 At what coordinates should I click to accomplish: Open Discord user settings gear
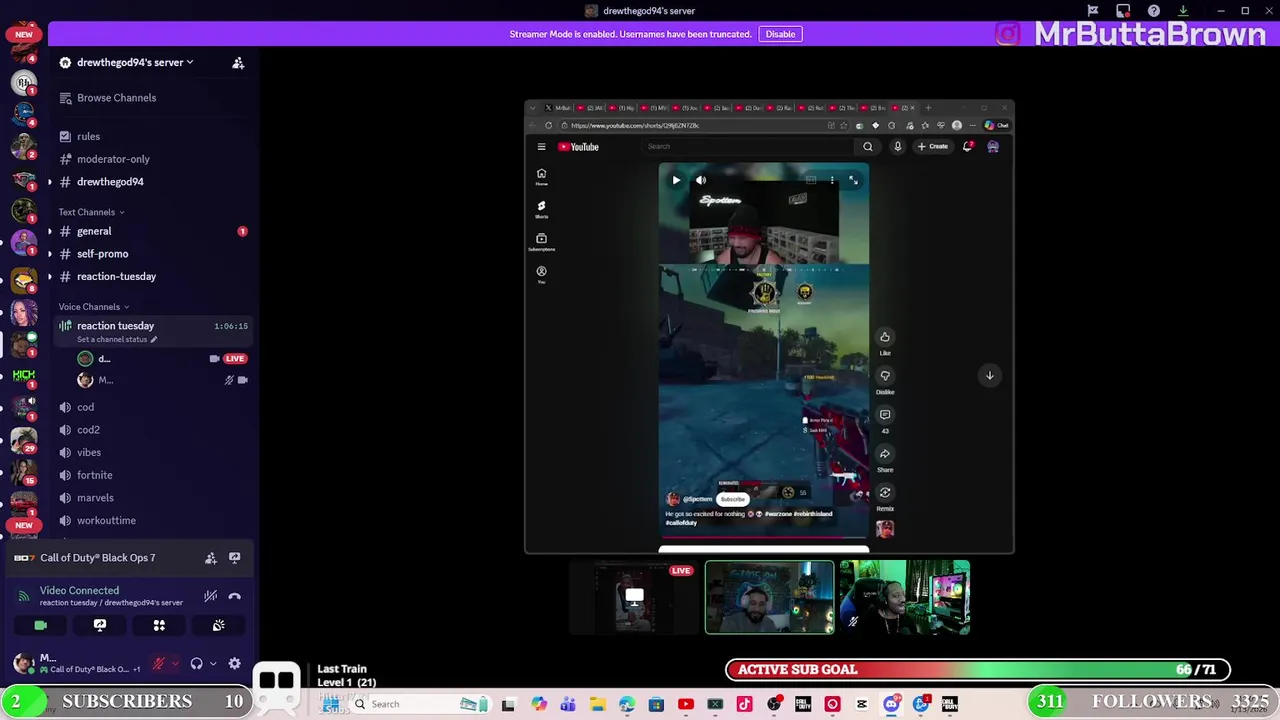[x=234, y=663]
